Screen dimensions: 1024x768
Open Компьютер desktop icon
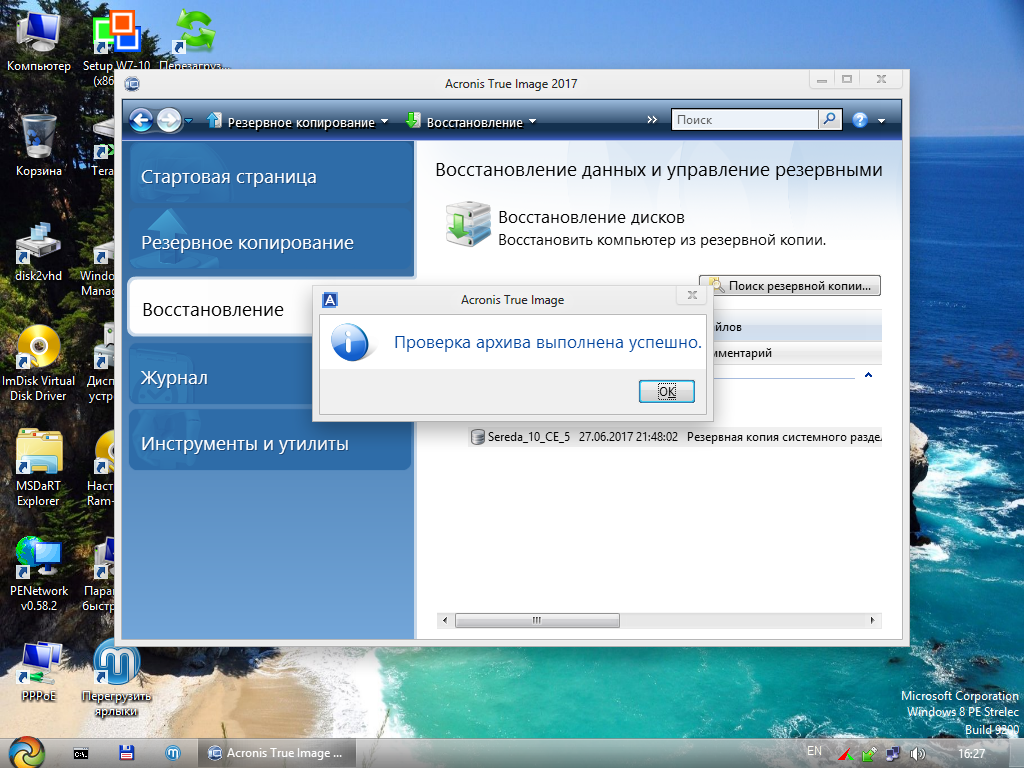click(39, 41)
